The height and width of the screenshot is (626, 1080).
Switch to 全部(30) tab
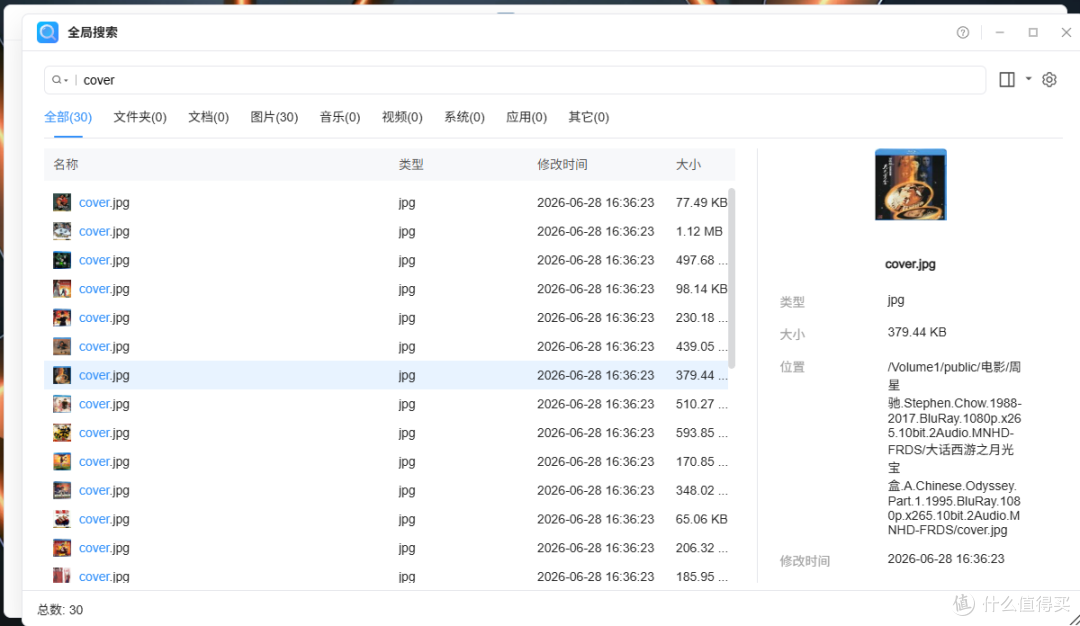68,117
